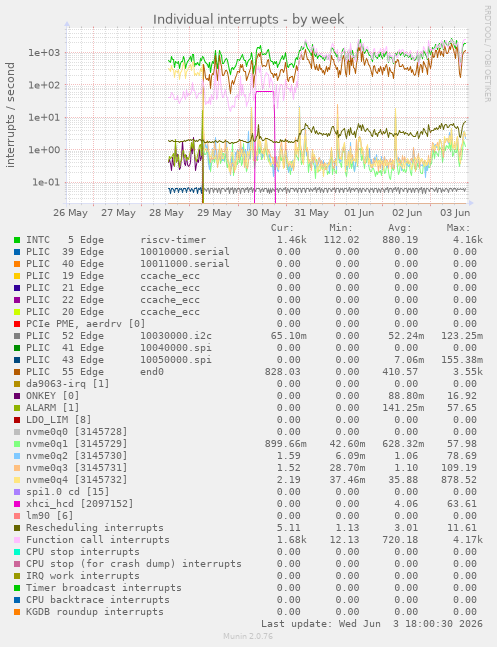The width and height of the screenshot is (497, 647).
Task: Click the 'Rescheduling interrupts' legend row
Action: coord(95,528)
